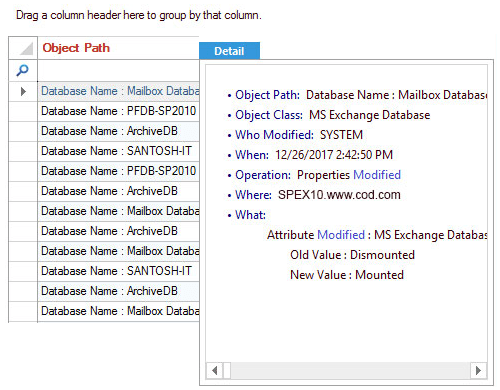Sort by the Object Path column header
Image resolution: width=500 pixels, height=390 pixels.
(x=118, y=48)
